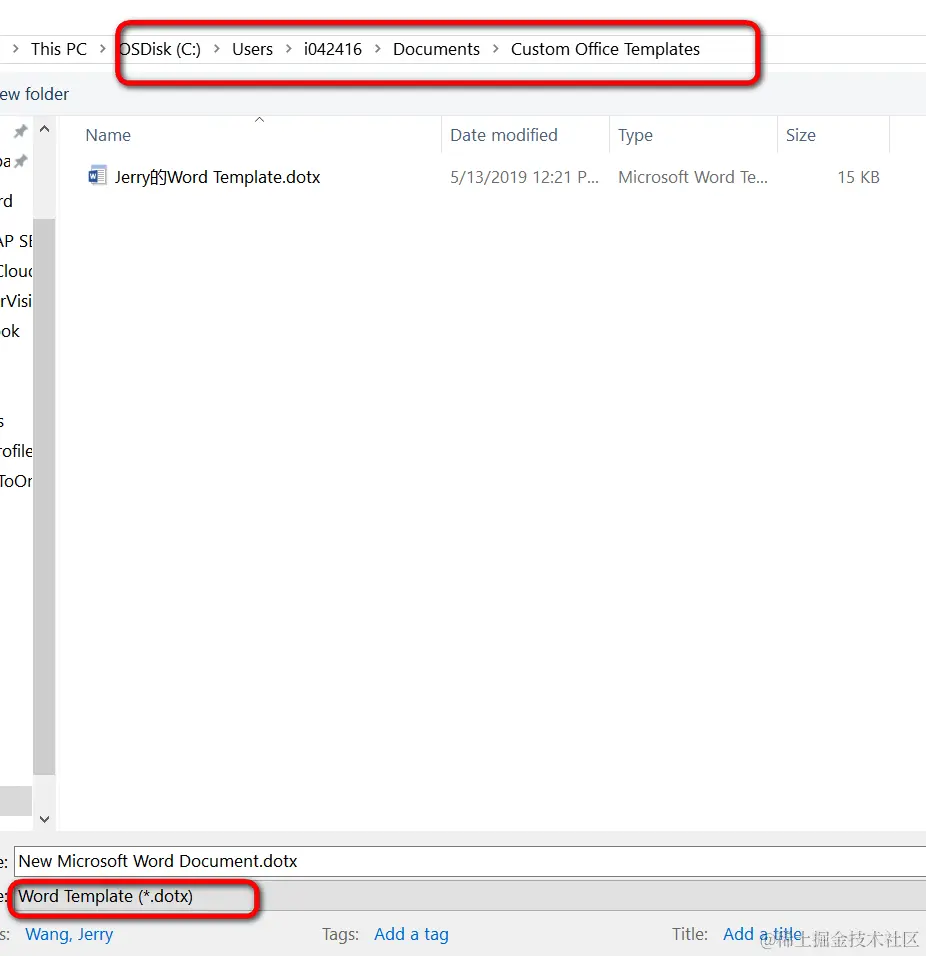Navigate to Documents breadcrumb
The height and width of the screenshot is (956, 926).
pyautogui.click(x=436, y=49)
